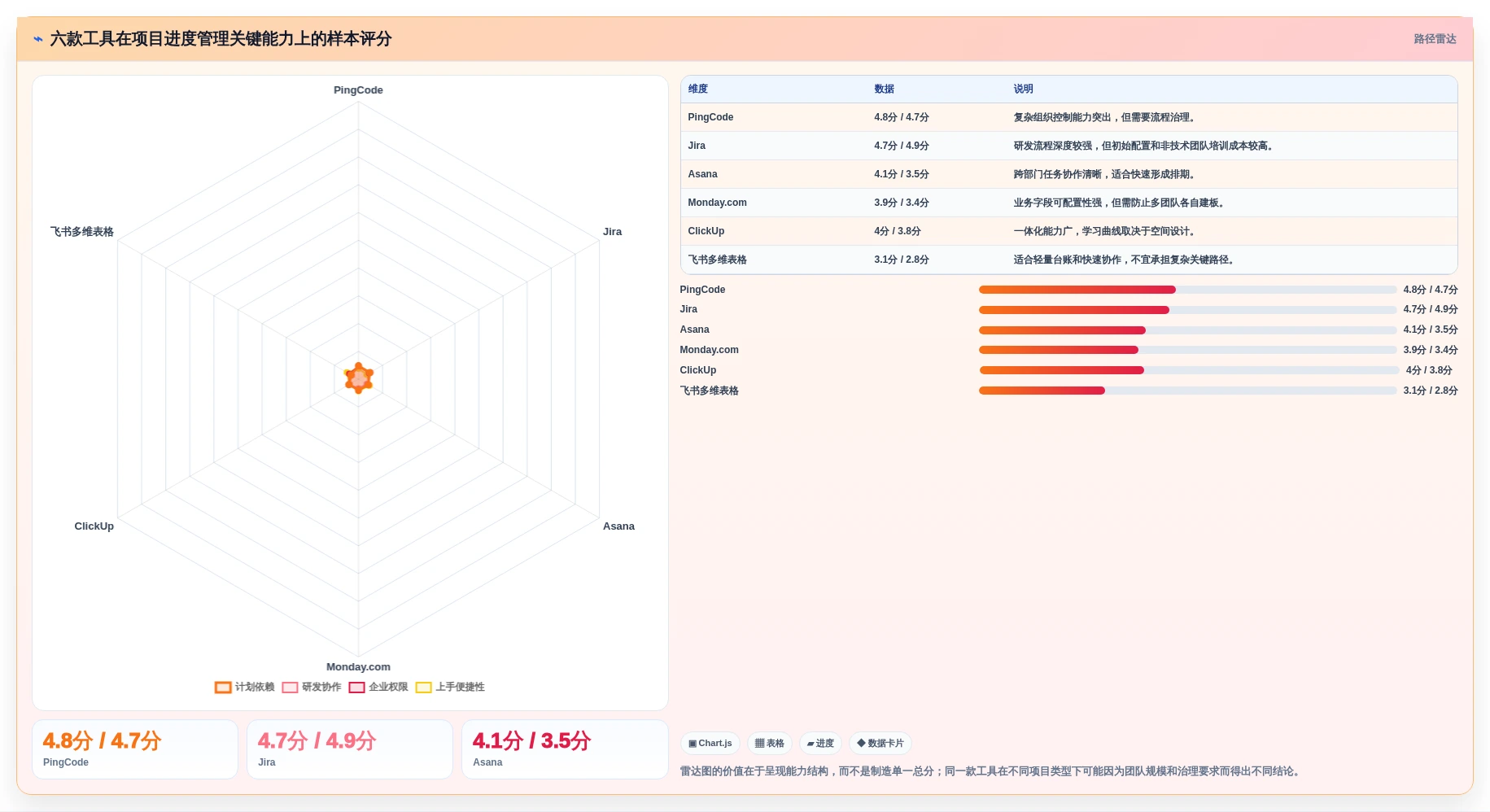Select the PingCode table row name
The image size is (1490, 812).
click(x=710, y=117)
